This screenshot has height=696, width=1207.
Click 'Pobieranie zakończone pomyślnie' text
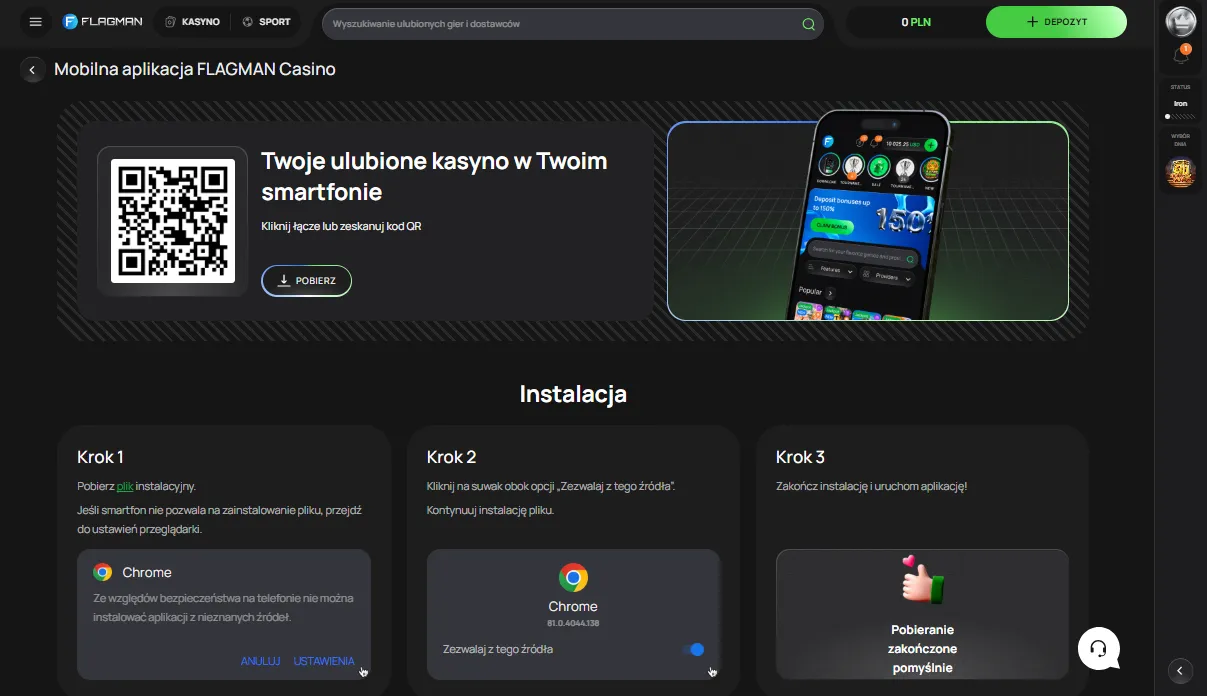coord(923,649)
